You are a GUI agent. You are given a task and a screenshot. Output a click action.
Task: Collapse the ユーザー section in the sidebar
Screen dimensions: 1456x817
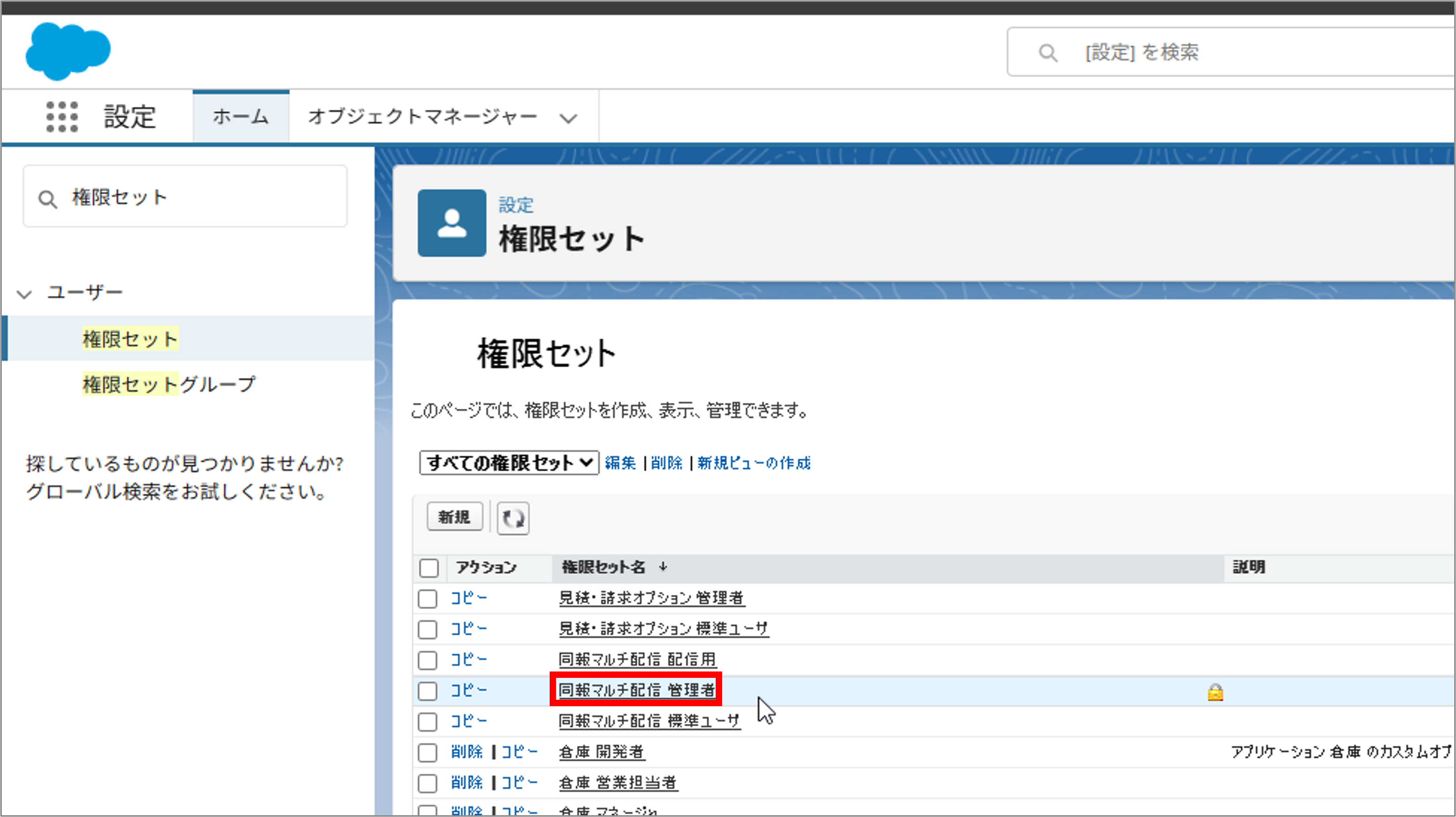(23, 293)
